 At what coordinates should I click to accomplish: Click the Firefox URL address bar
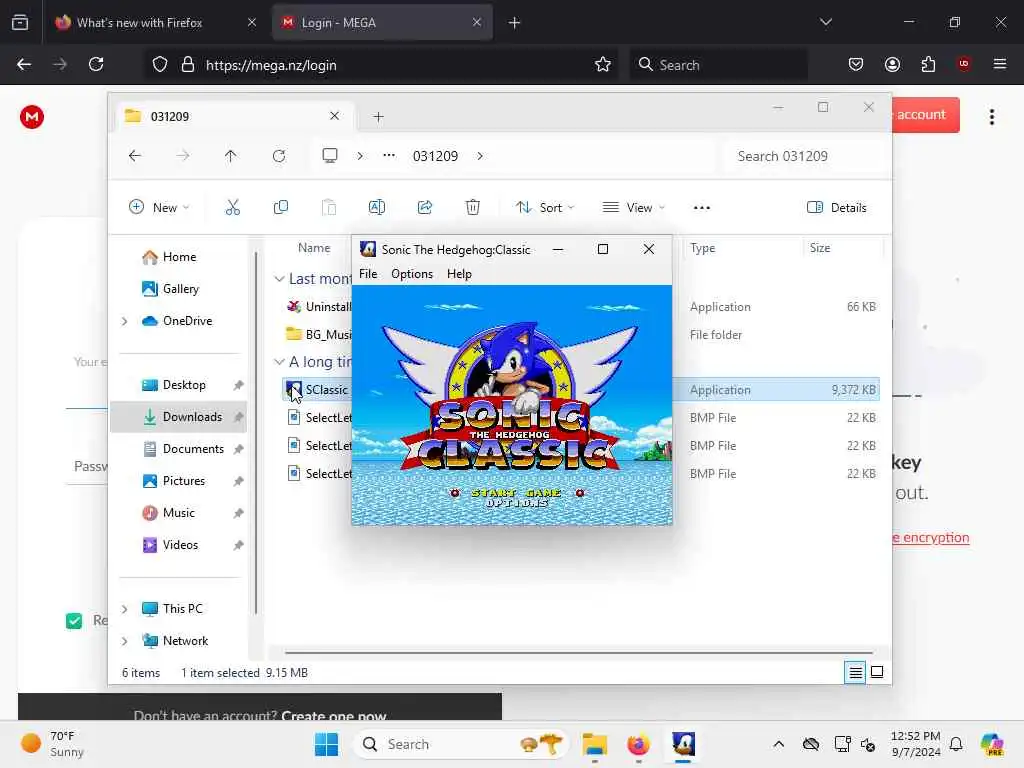pyautogui.click(x=379, y=65)
